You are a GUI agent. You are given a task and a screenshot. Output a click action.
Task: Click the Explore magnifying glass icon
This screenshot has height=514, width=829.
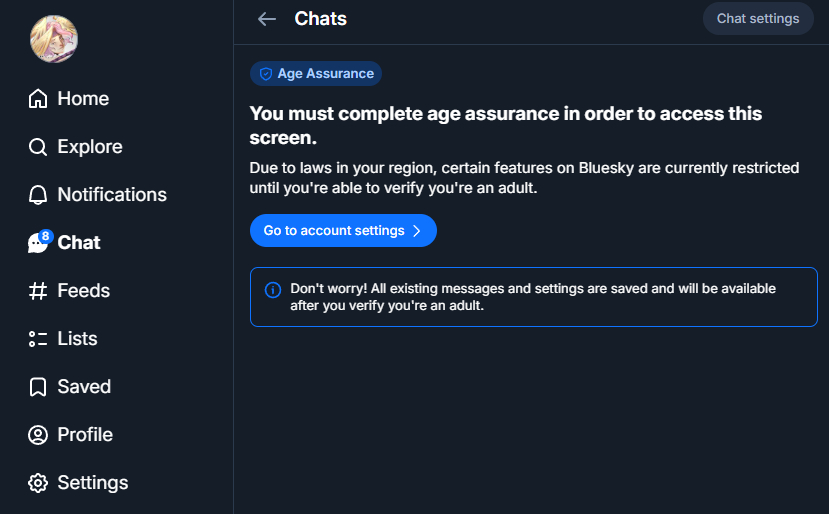pyautogui.click(x=38, y=147)
